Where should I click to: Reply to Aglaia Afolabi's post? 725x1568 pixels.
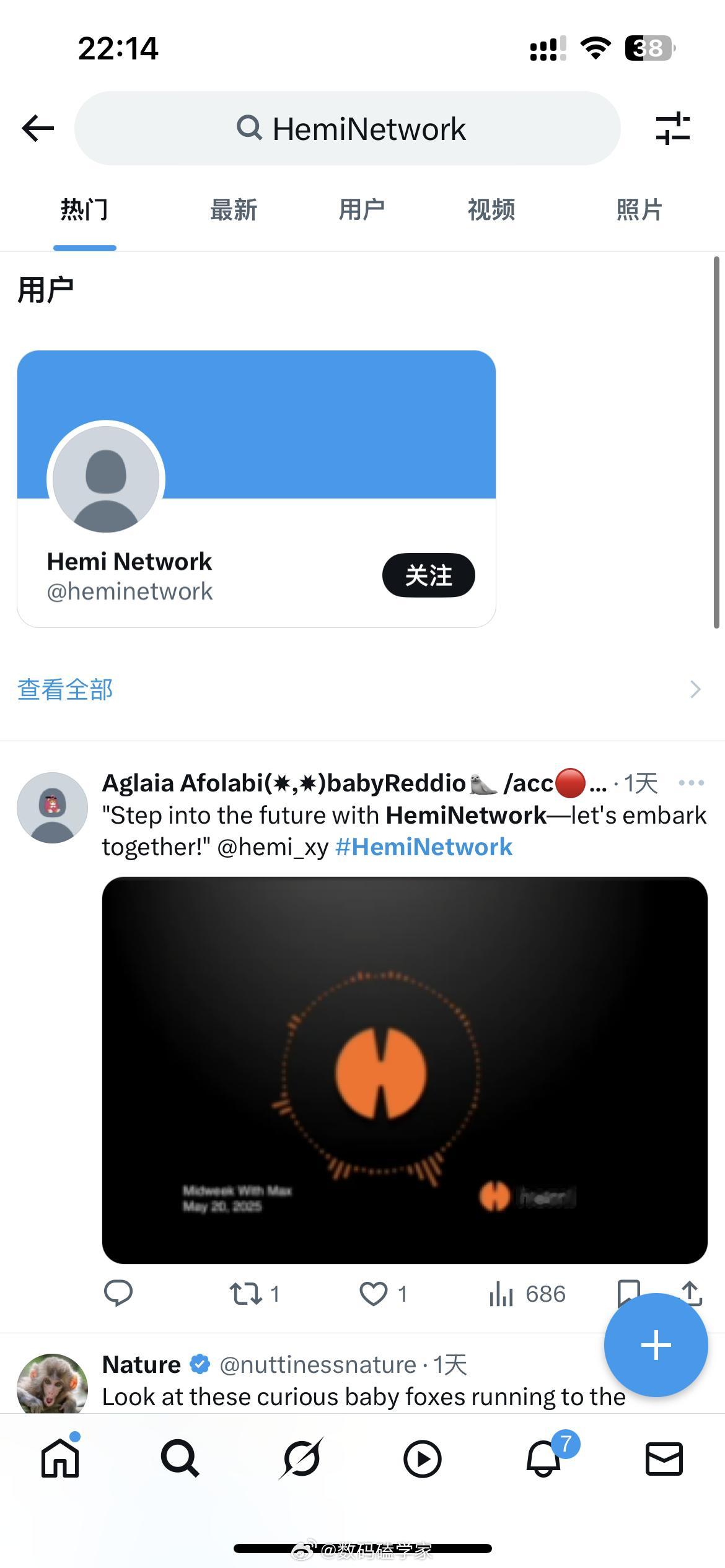coord(118,1293)
